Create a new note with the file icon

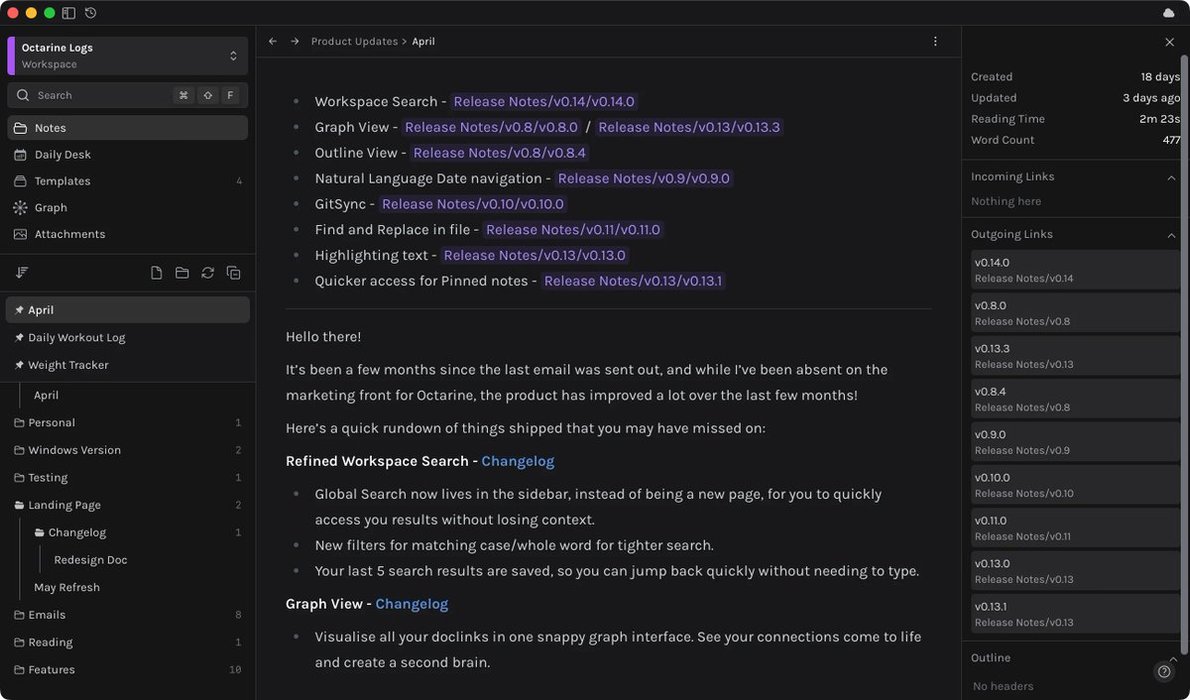(x=156, y=273)
